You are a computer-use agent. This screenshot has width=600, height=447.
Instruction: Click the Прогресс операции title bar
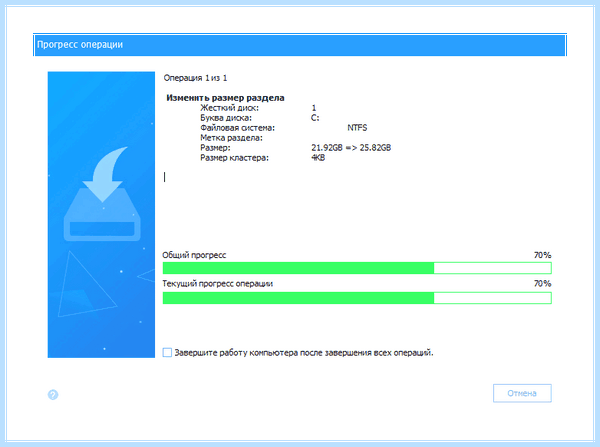[300, 45]
